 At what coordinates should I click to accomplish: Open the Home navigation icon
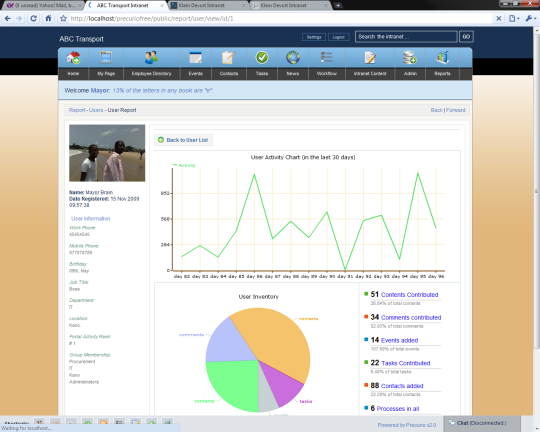(x=73, y=58)
